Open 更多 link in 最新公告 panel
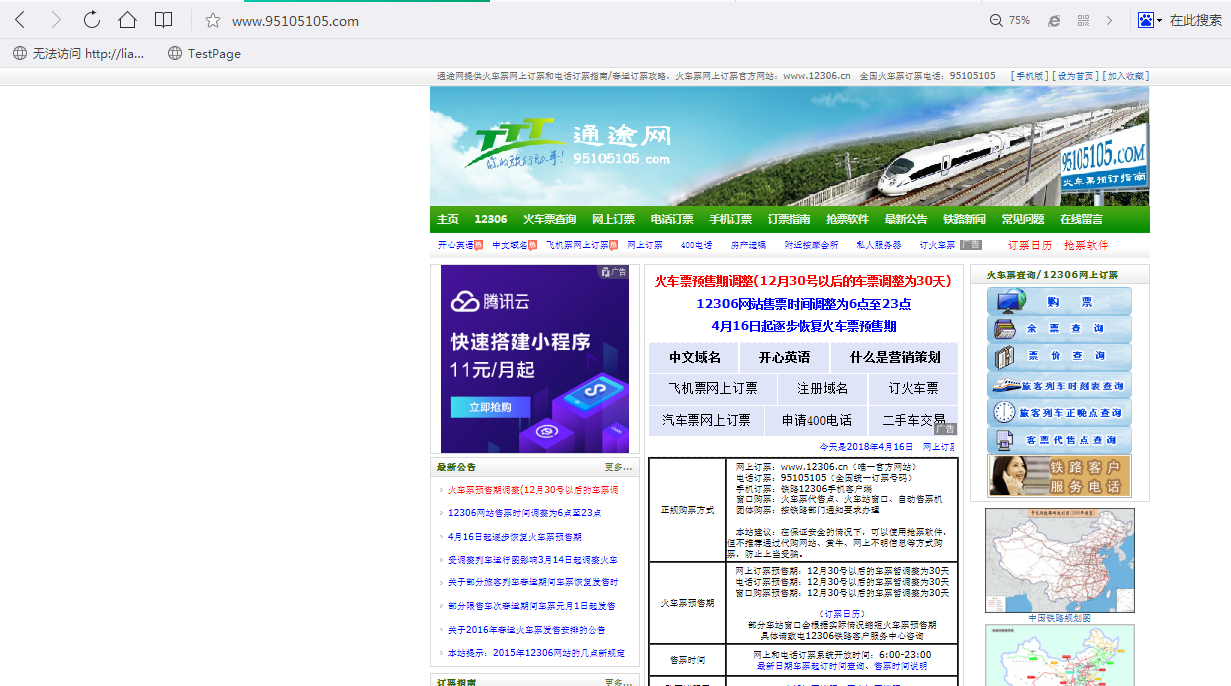The width and height of the screenshot is (1231, 686). click(x=618, y=467)
